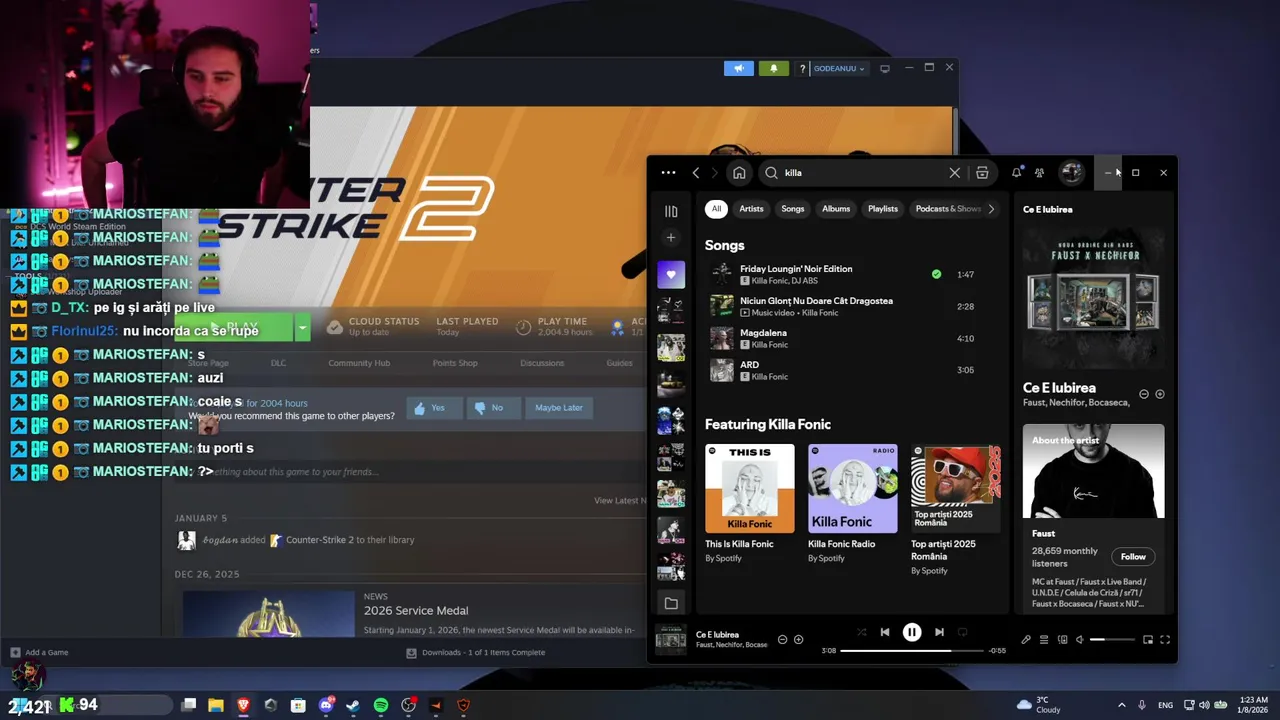Add Ce E Iubirea via player-bar plus
The height and width of the screenshot is (720, 1280).
pyautogui.click(x=798, y=640)
